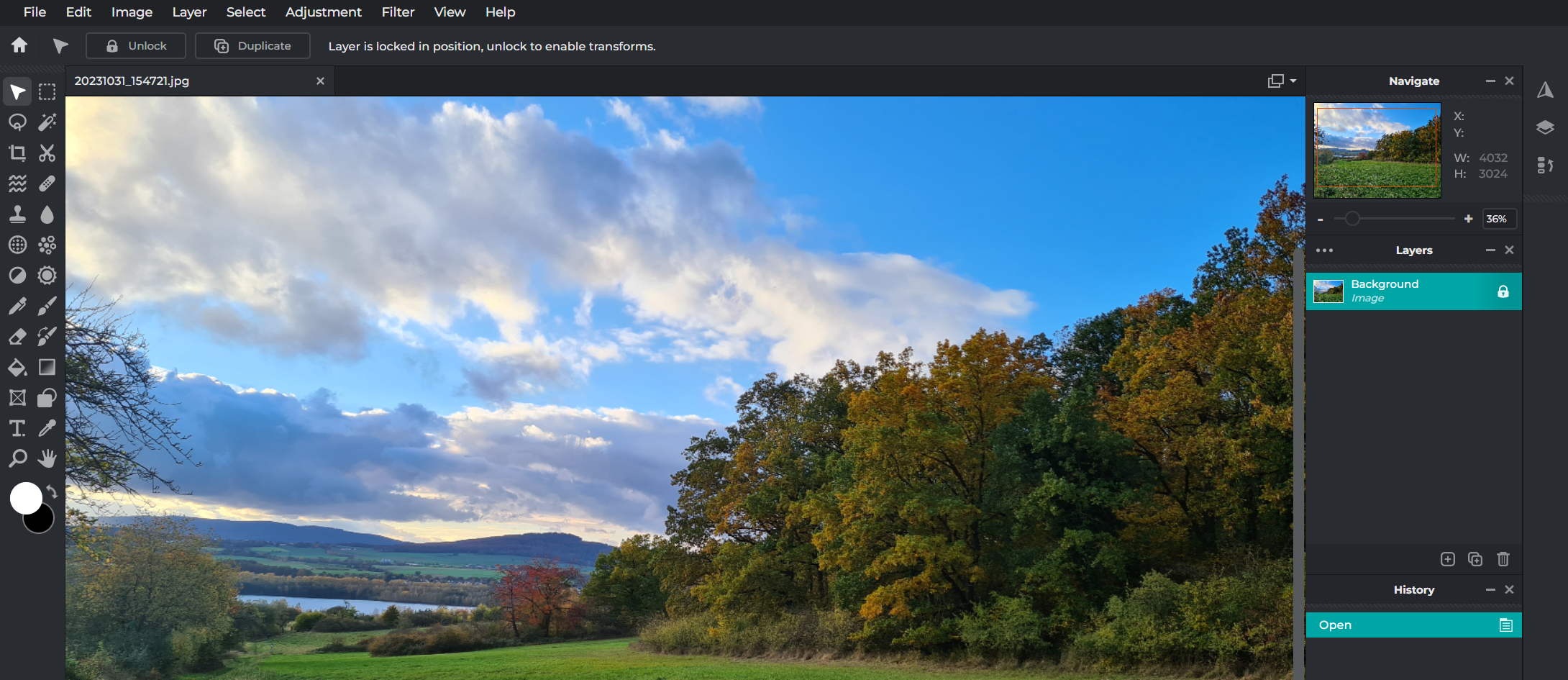
Task: Click the Duplicate button
Action: point(252,46)
